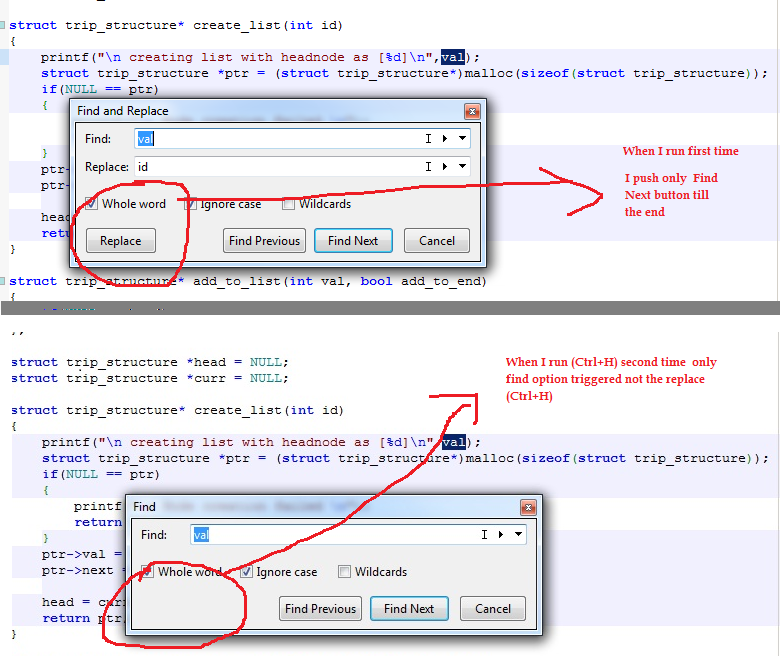Cancel the Find and Replace dialog
The height and width of the screenshot is (656, 780).
point(437,241)
